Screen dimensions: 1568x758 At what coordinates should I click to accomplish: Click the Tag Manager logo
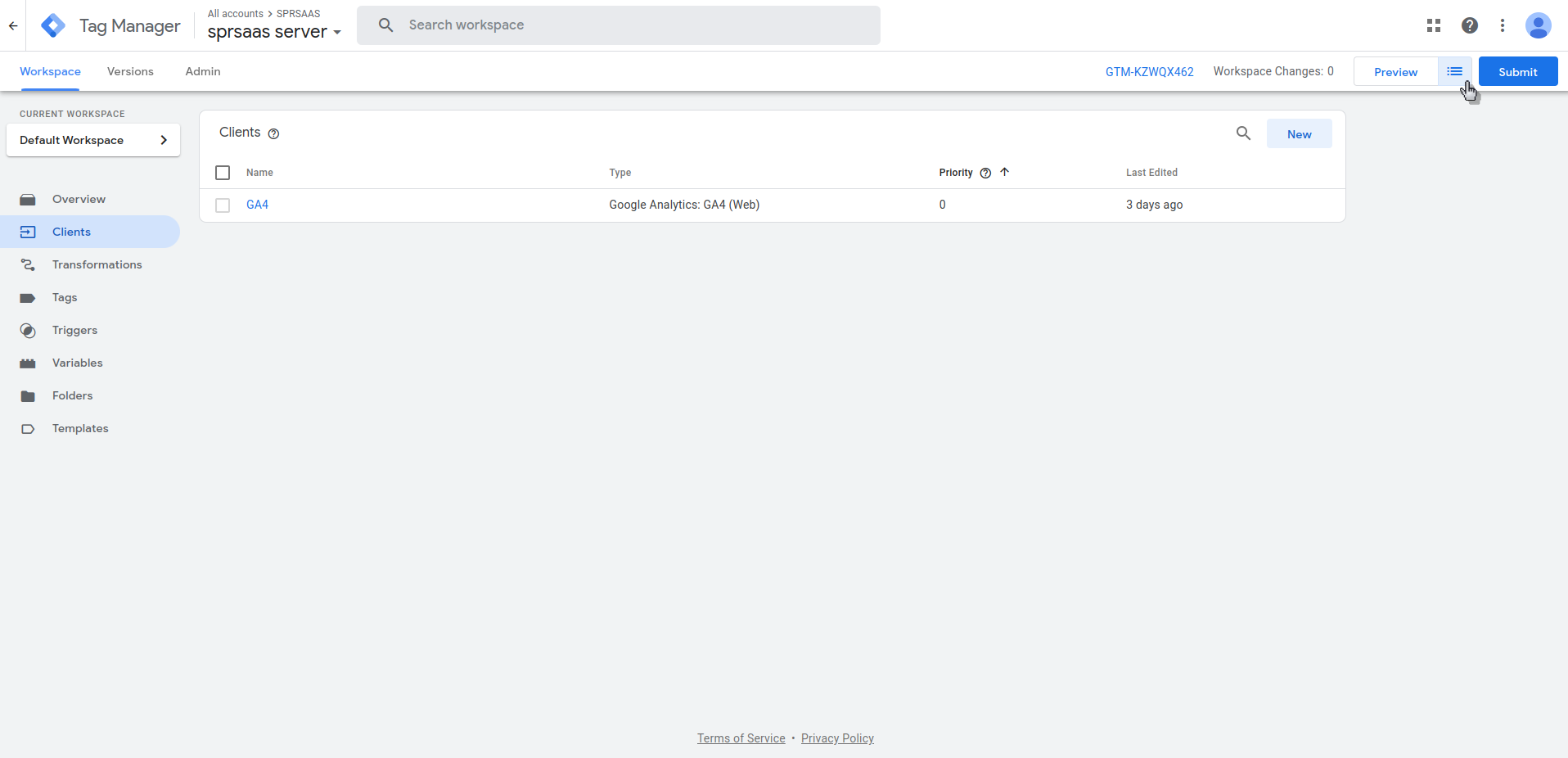tap(53, 25)
